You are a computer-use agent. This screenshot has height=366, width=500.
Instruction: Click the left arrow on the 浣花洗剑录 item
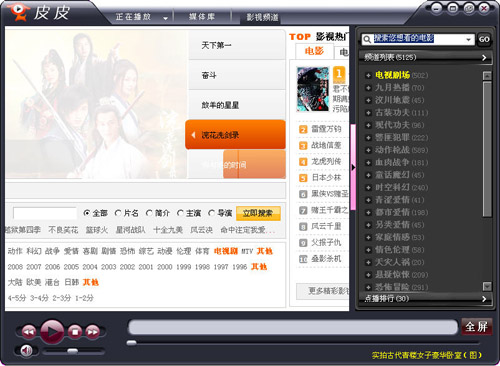click(193, 135)
